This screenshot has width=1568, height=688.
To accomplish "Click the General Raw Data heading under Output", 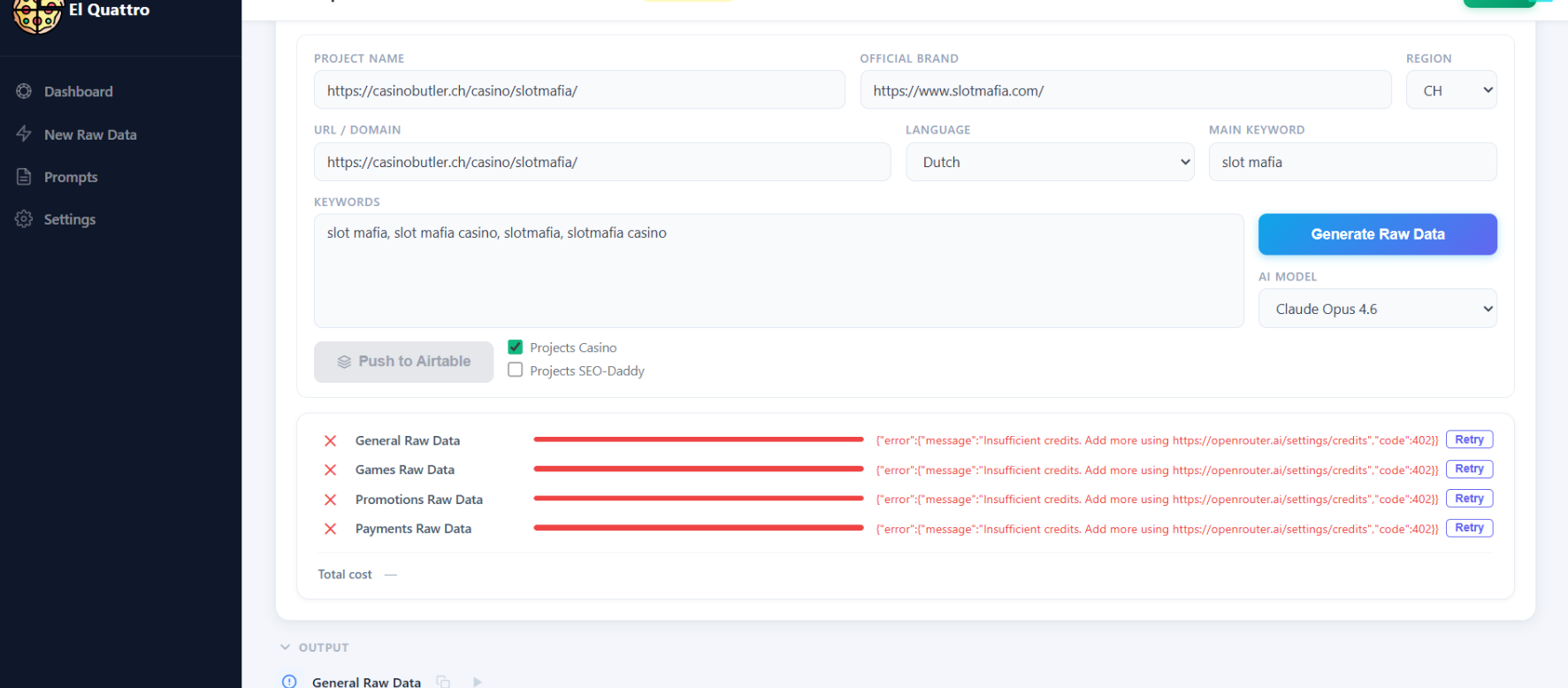I will click(x=366, y=682).
